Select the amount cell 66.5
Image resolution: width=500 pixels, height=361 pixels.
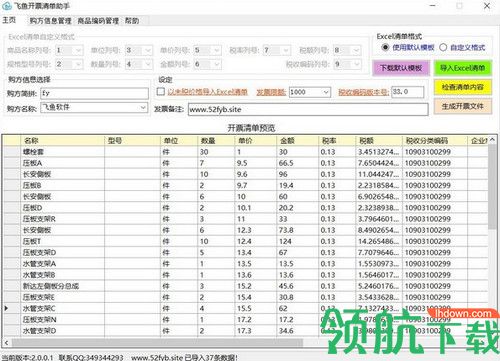click(x=297, y=163)
